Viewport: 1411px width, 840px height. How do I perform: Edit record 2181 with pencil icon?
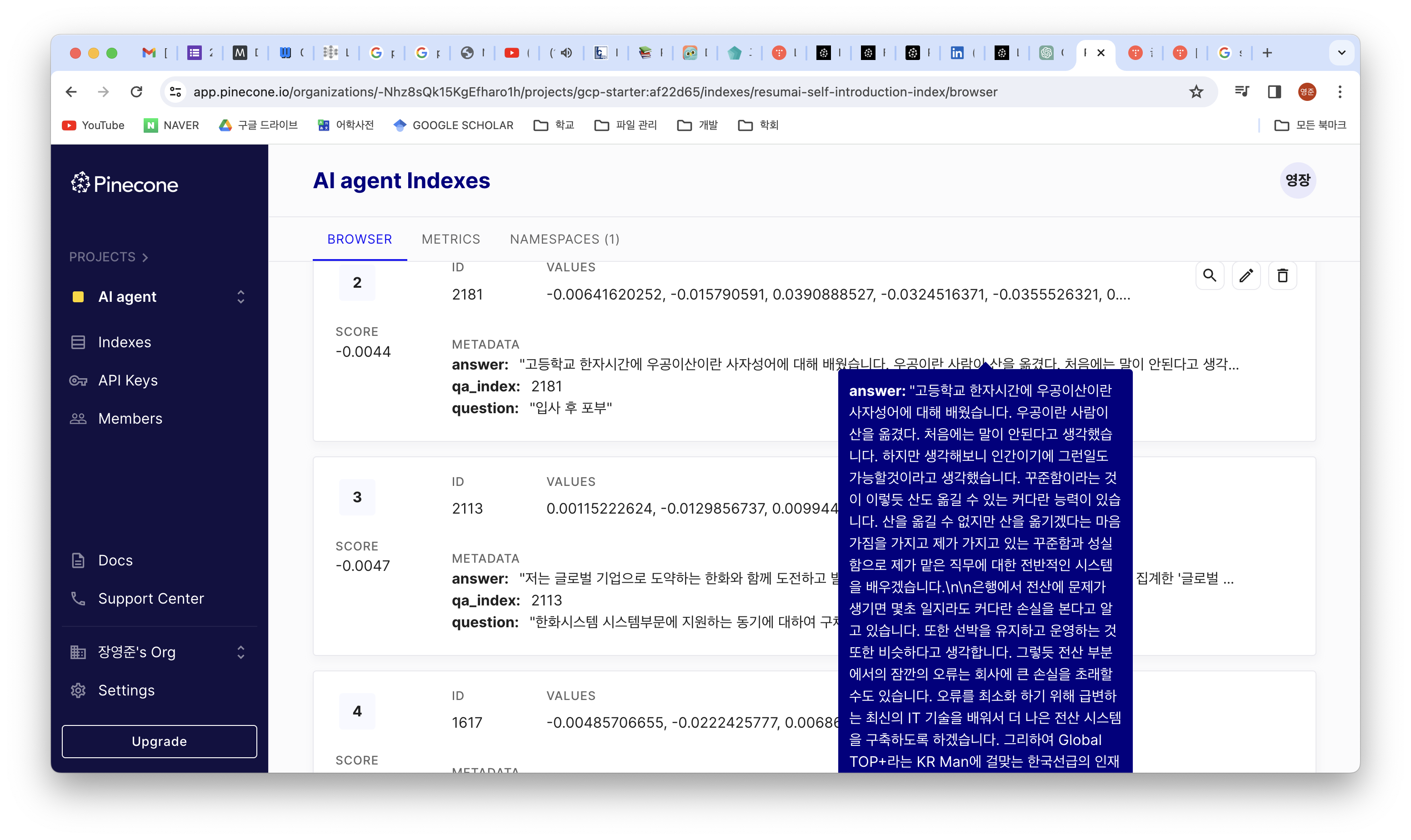(x=1246, y=275)
